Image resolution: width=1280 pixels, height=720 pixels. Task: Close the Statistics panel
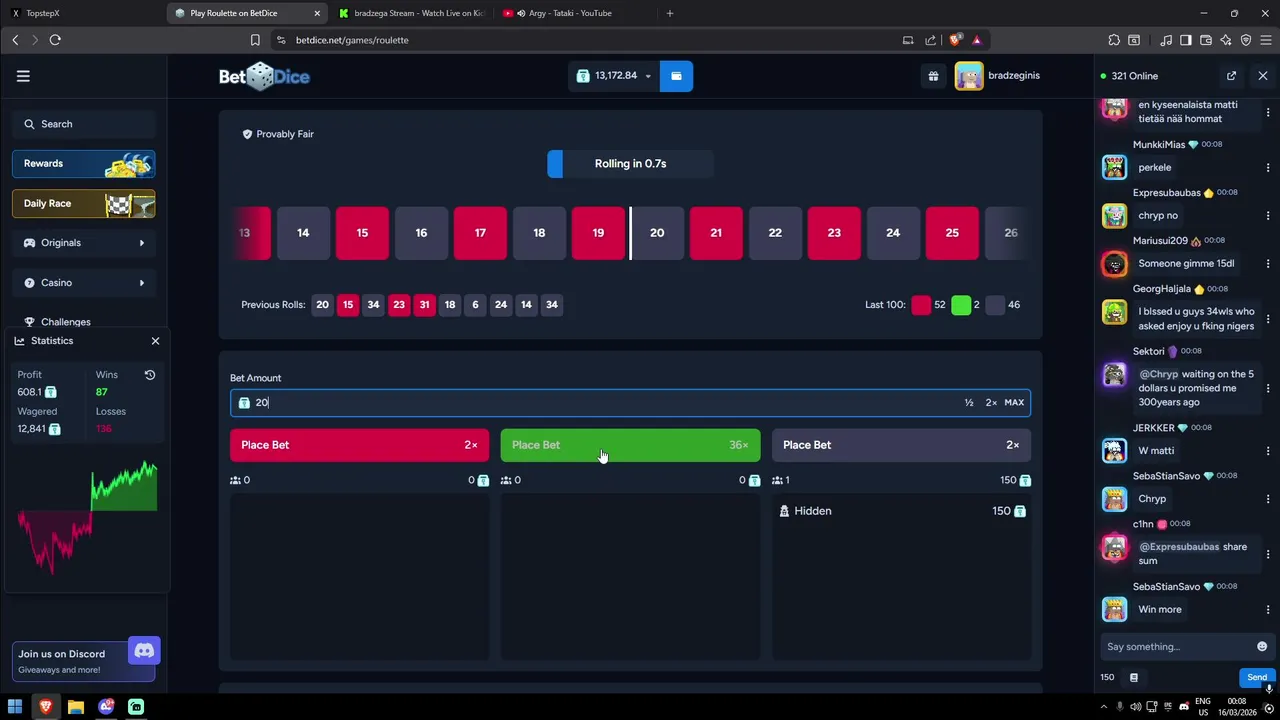coord(155,341)
